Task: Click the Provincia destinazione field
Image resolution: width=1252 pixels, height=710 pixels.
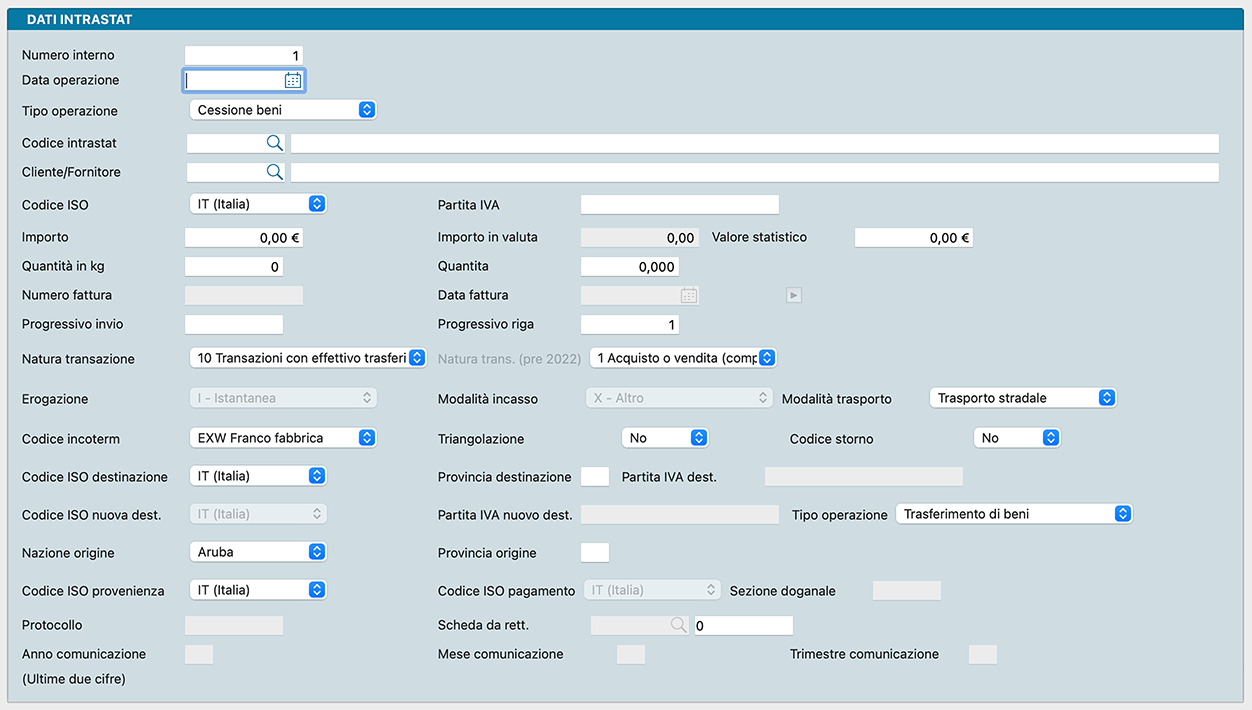Action: click(594, 477)
